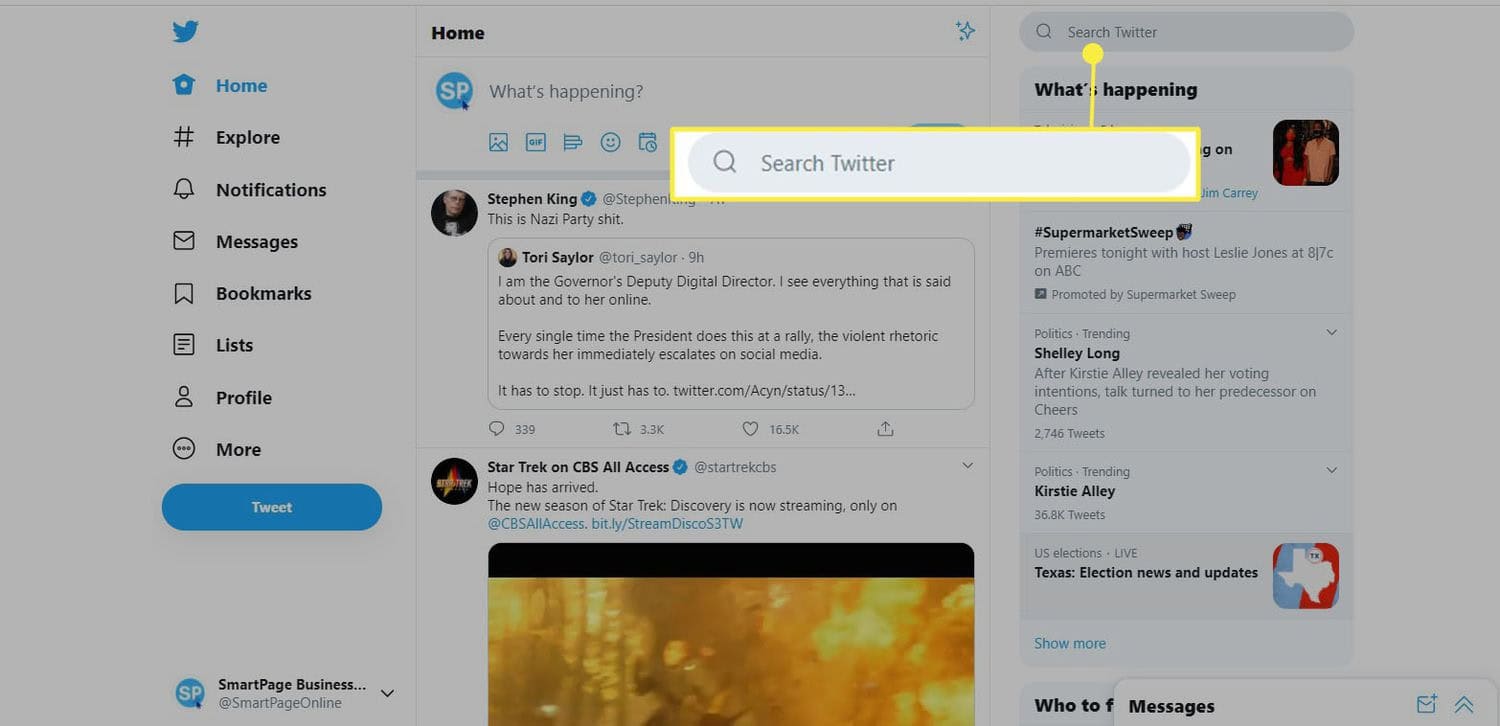
Task: Open the Kirstie Alley trend
Action: [x=1074, y=491]
